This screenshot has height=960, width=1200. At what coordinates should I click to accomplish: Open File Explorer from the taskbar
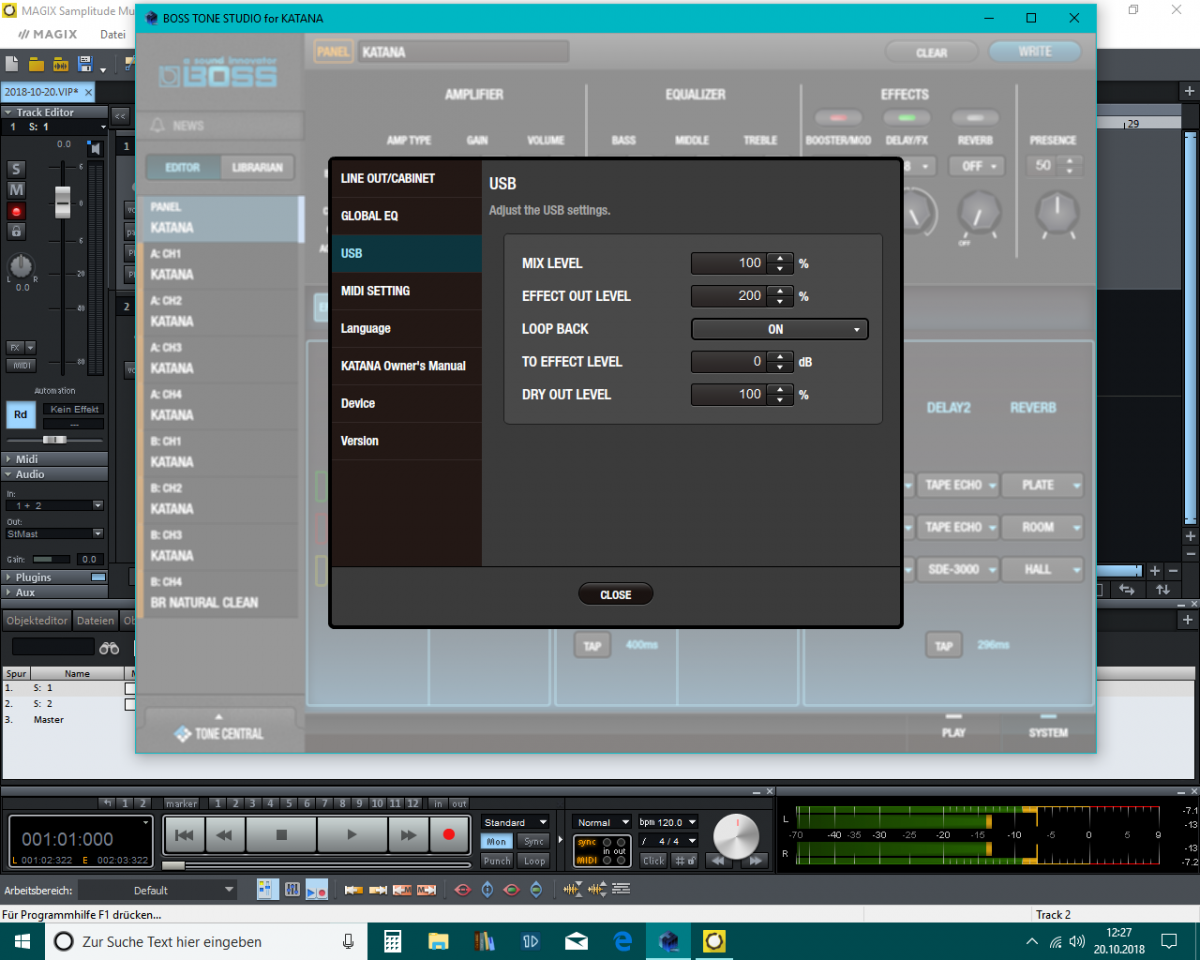(438, 941)
